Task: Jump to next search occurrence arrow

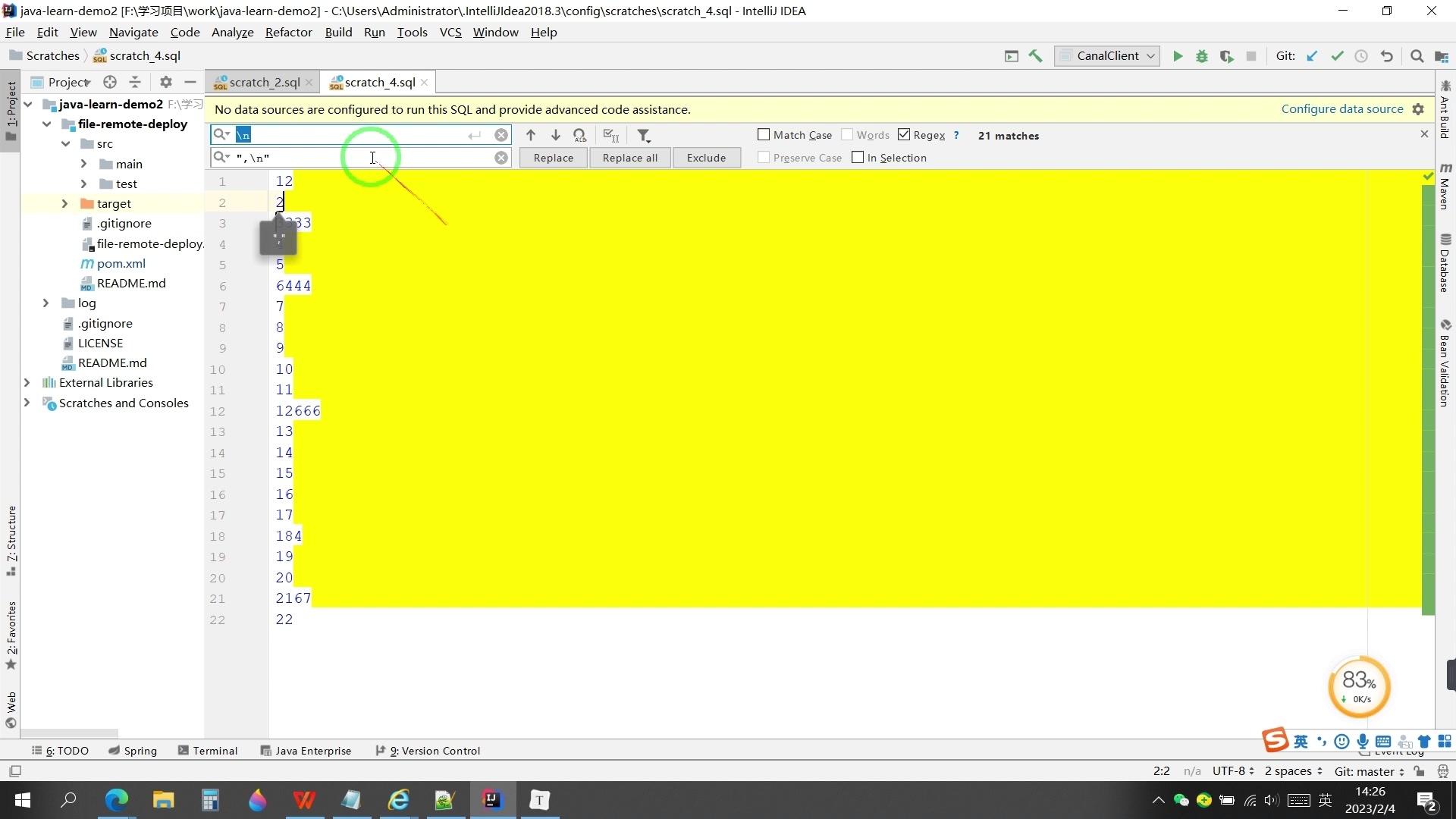Action: pos(556,135)
